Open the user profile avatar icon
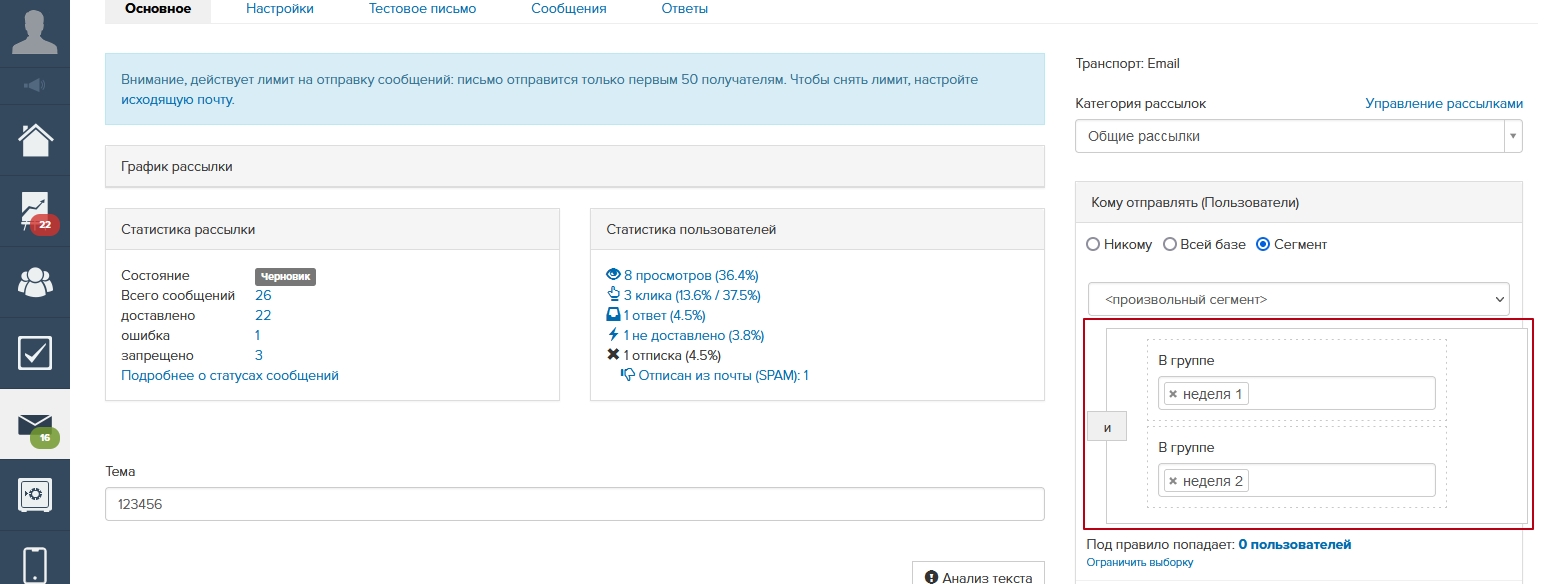This screenshot has height=584, width=1547. [x=35, y=32]
